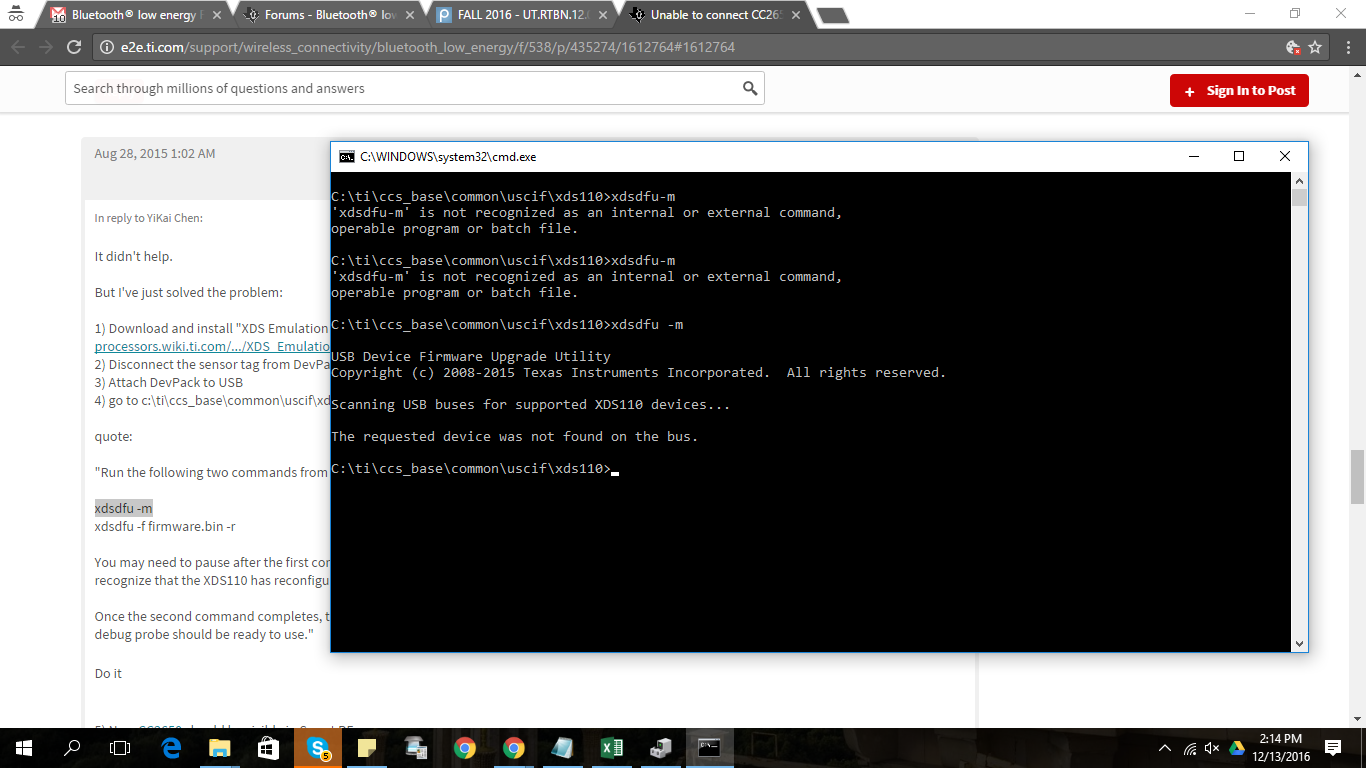The height and width of the screenshot is (768, 1366).
Task: Open Google Drive tray icon
Action: pos(1236,748)
